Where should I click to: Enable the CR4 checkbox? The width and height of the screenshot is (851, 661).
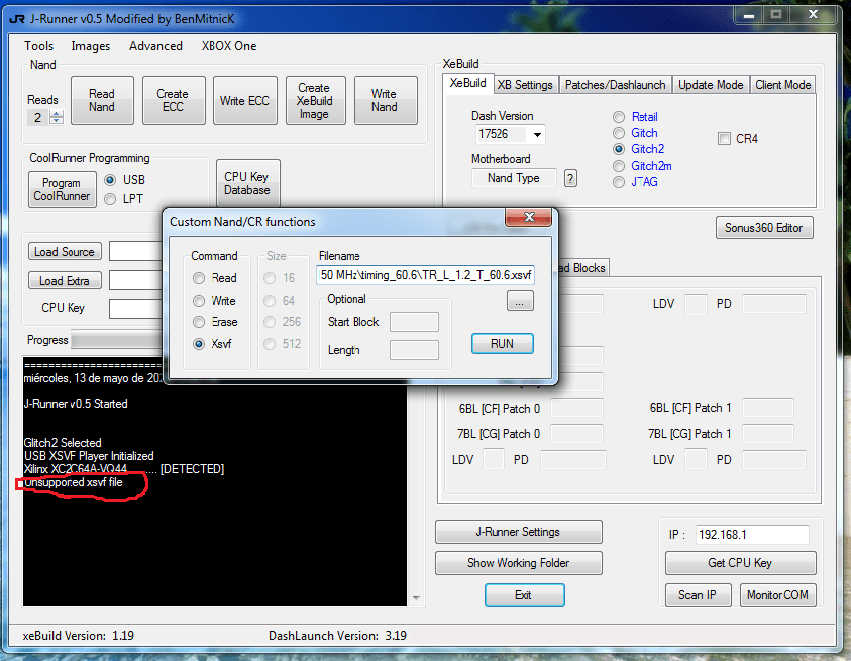[x=724, y=139]
